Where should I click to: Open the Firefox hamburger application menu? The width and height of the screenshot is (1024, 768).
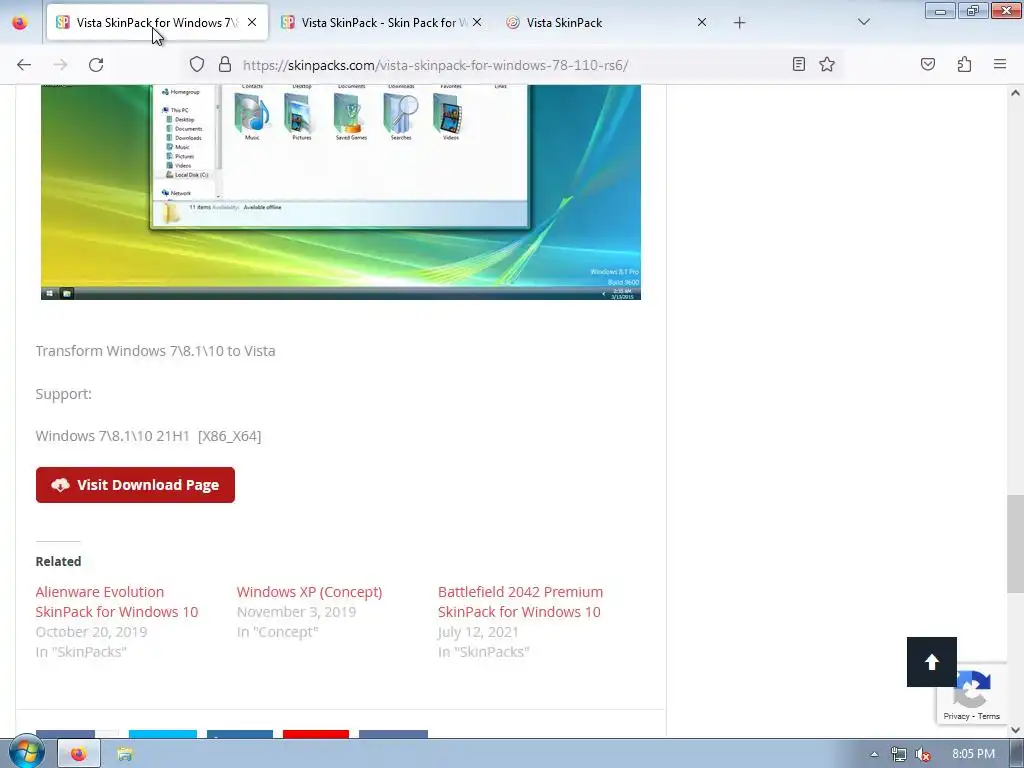(x=1000, y=64)
